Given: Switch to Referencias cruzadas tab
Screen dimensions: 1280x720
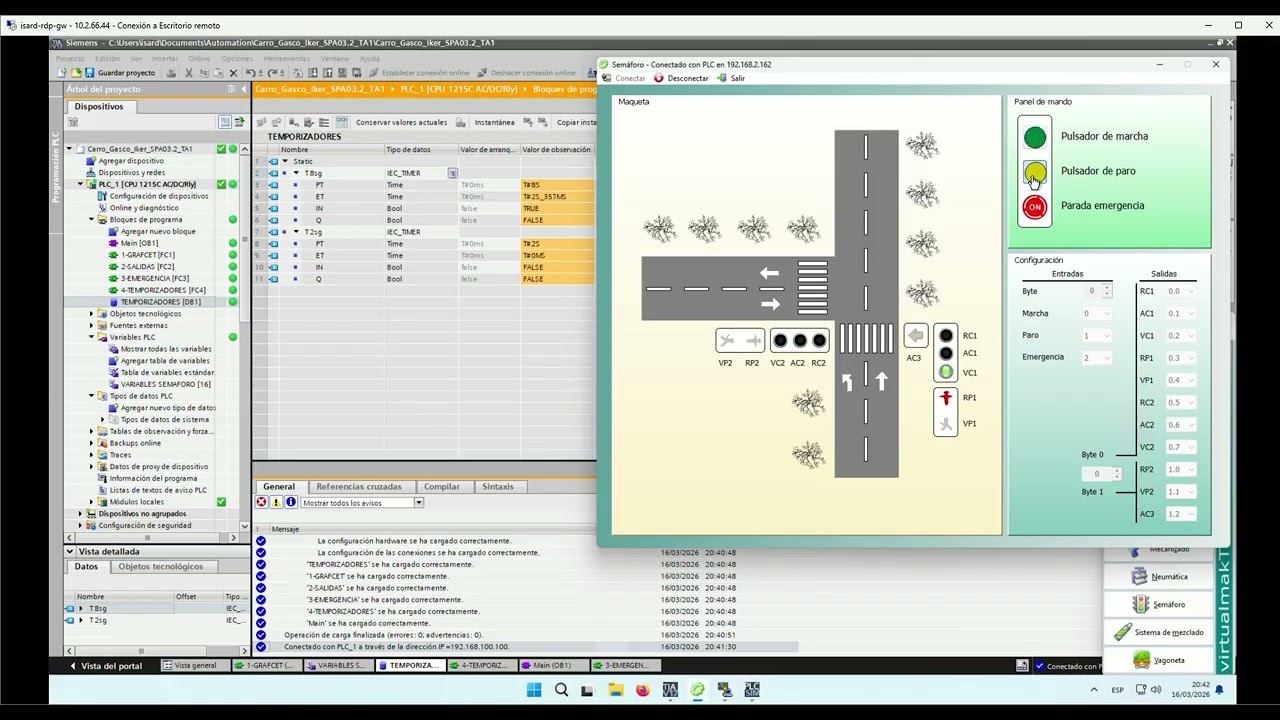Looking at the screenshot, I should pyautogui.click(x=358, y=487).
